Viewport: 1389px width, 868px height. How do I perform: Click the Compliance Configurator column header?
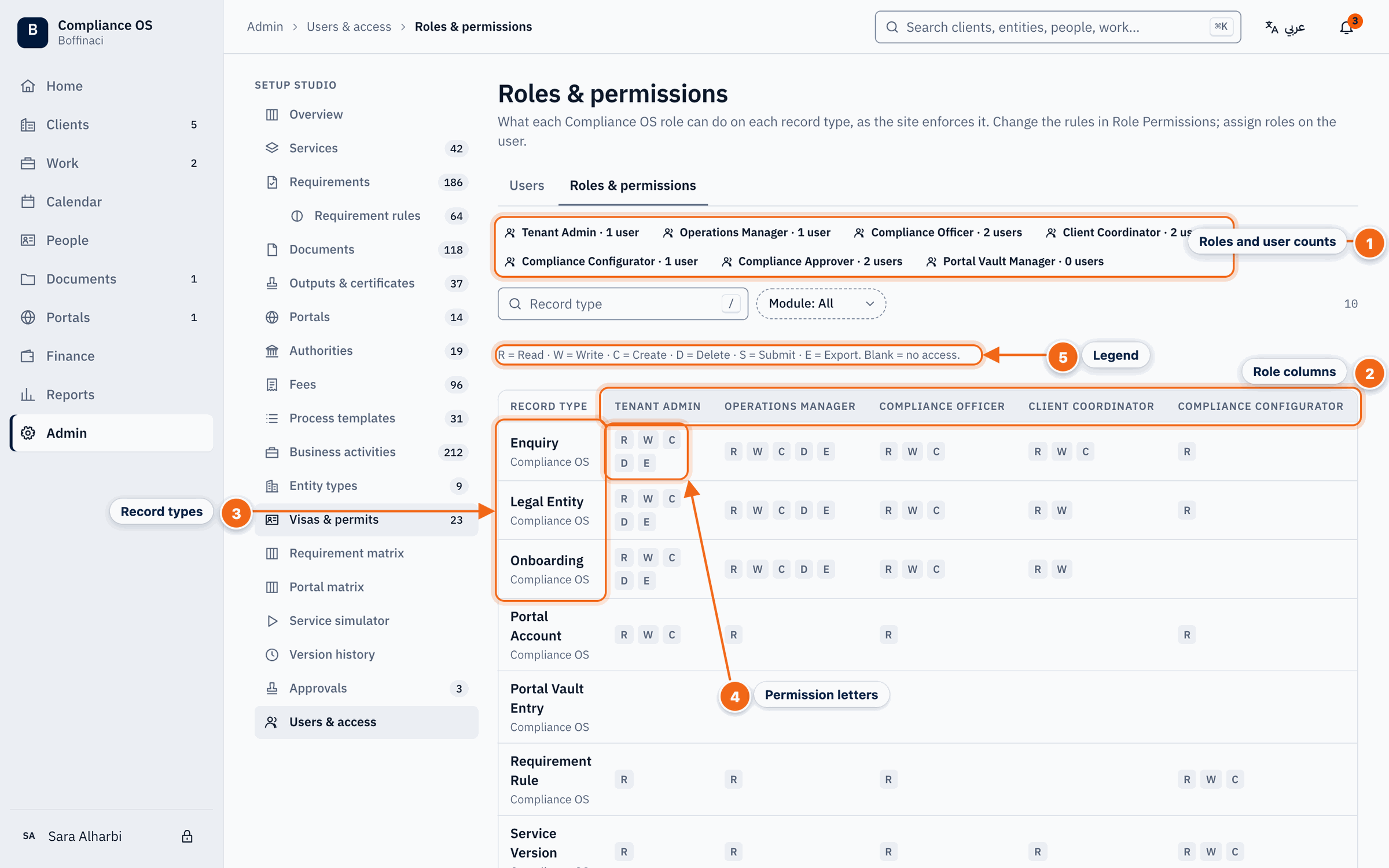[1260, 406]
